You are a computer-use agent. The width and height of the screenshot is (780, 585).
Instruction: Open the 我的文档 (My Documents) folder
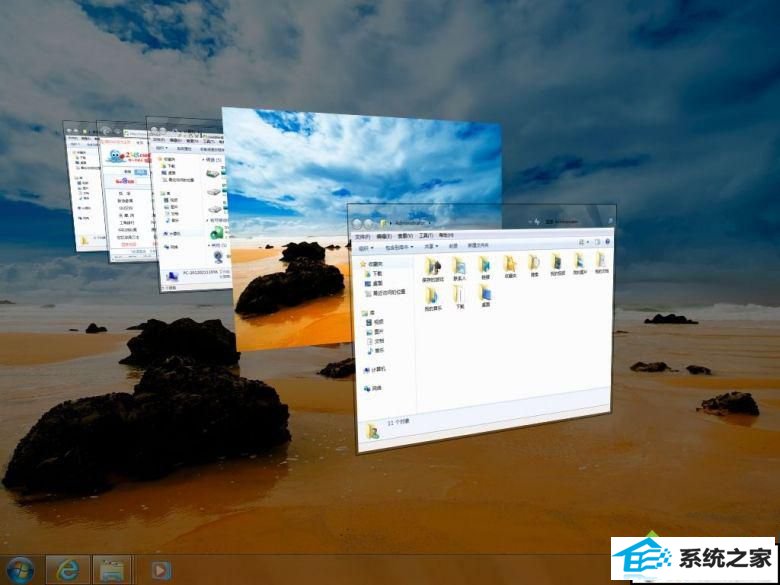[x=601, y=262]
